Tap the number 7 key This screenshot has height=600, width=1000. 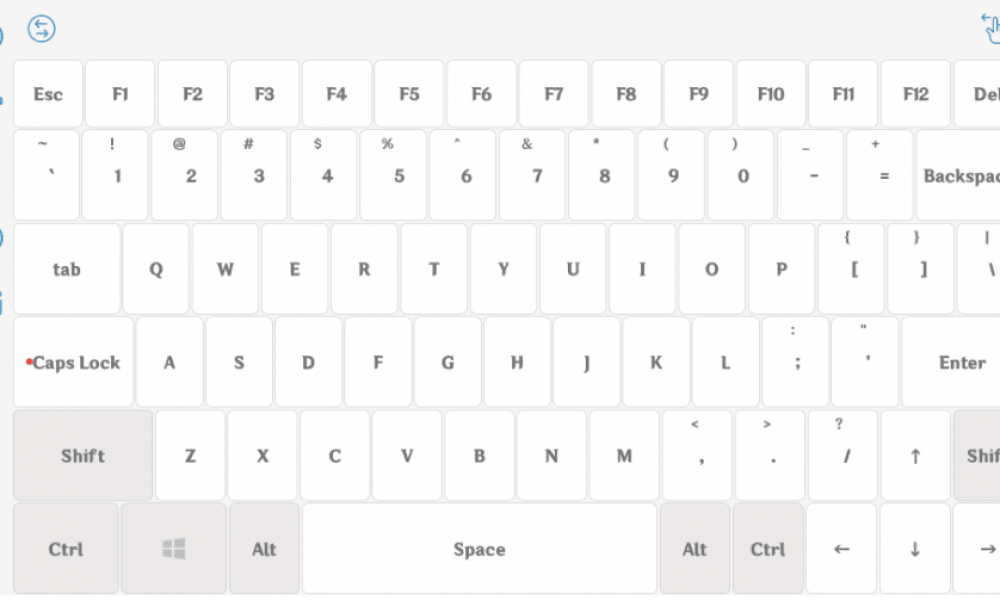pos(537,175)
